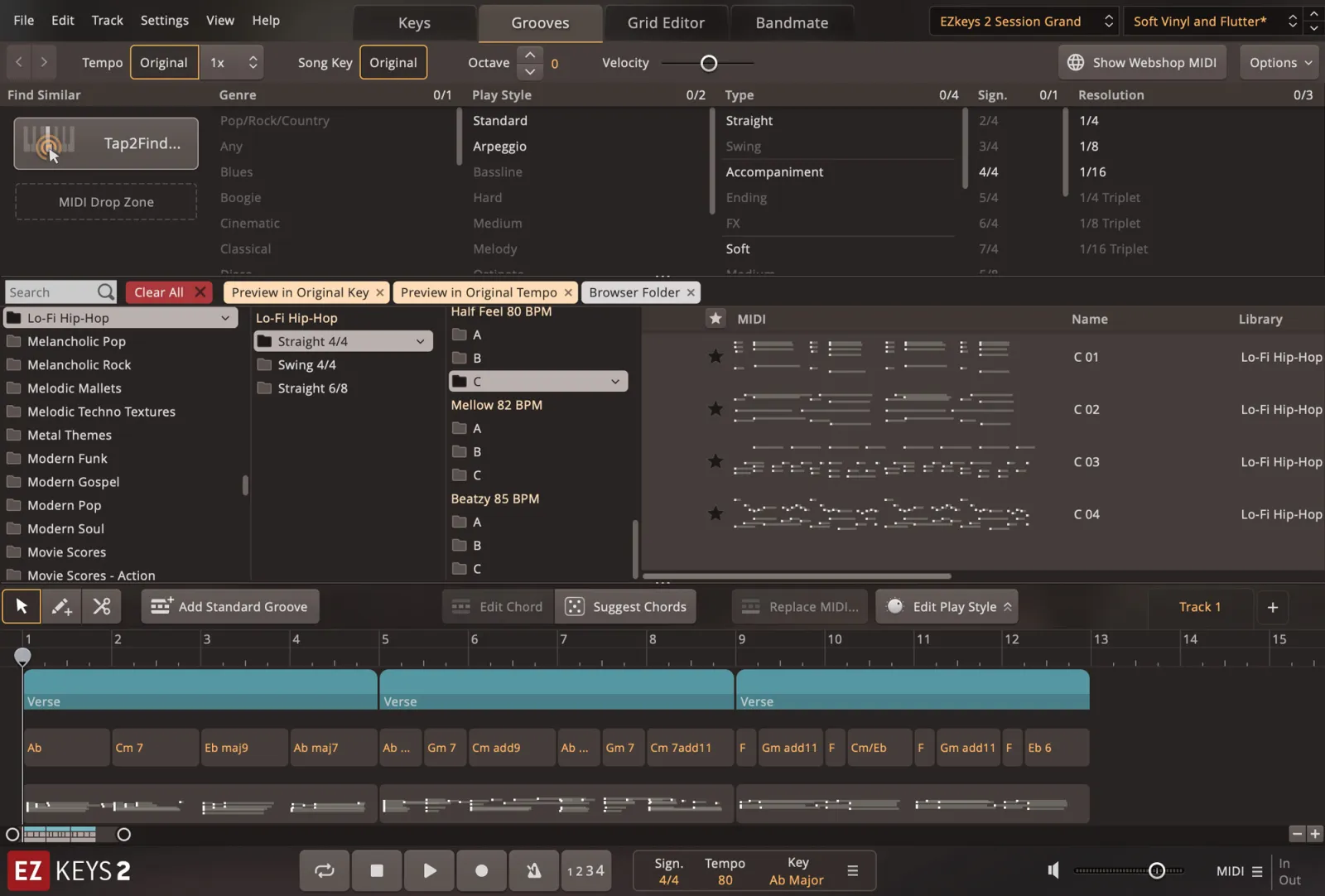
Task: Open the MIDI menu icon at the bottom
Action: point(1257,871)
